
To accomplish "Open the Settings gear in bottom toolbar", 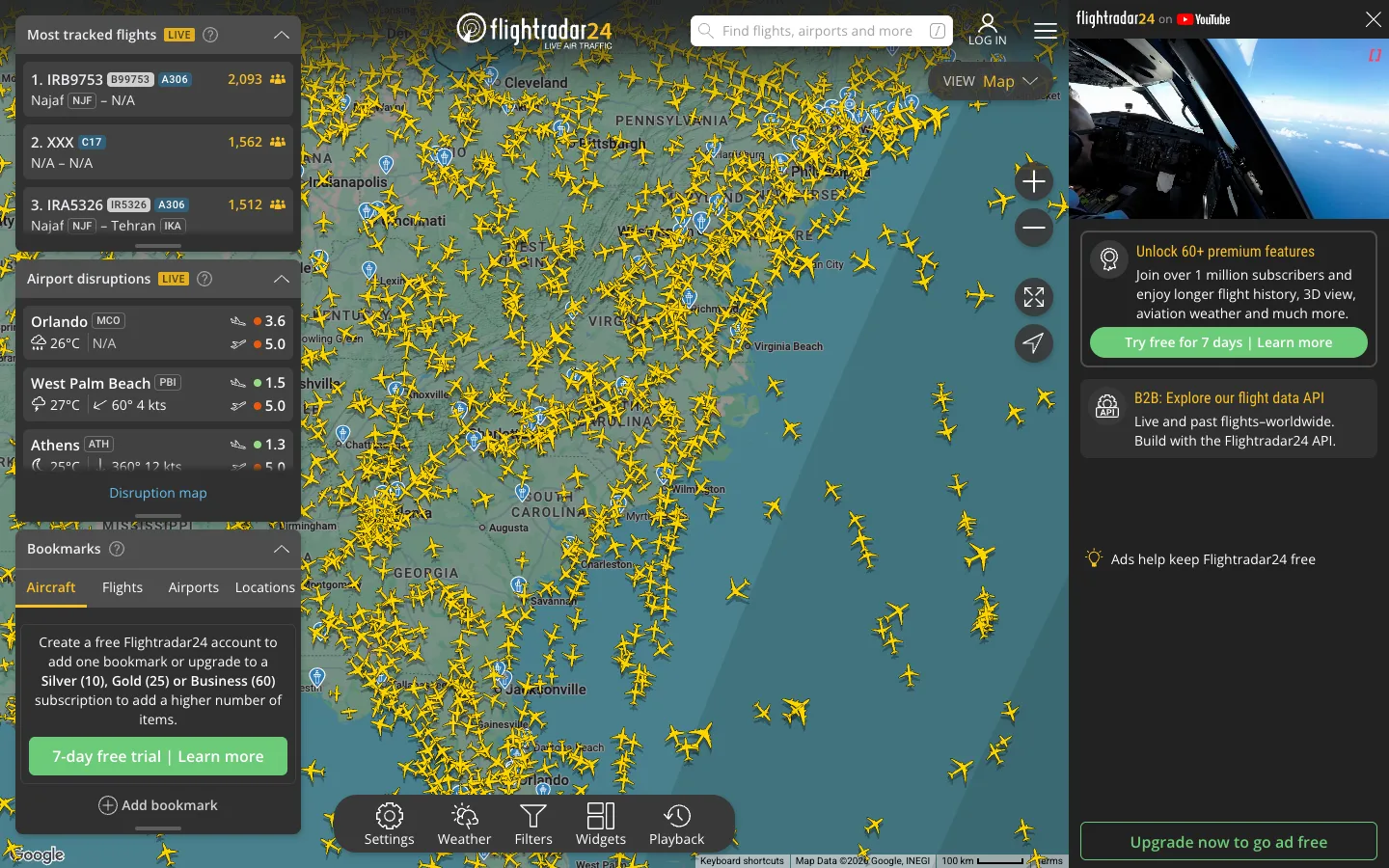I will (x=389, y=825).
